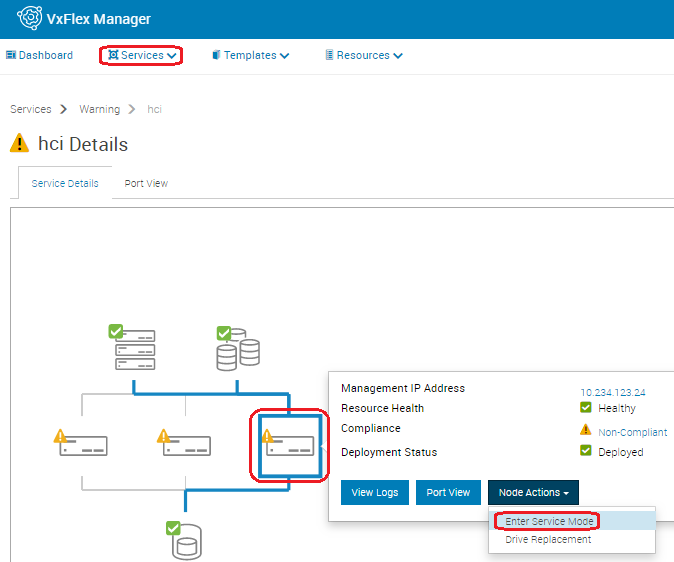Go to Services in the breadcrumb
Viewport: 674px width, 562px height.
(x=31, y=109)
